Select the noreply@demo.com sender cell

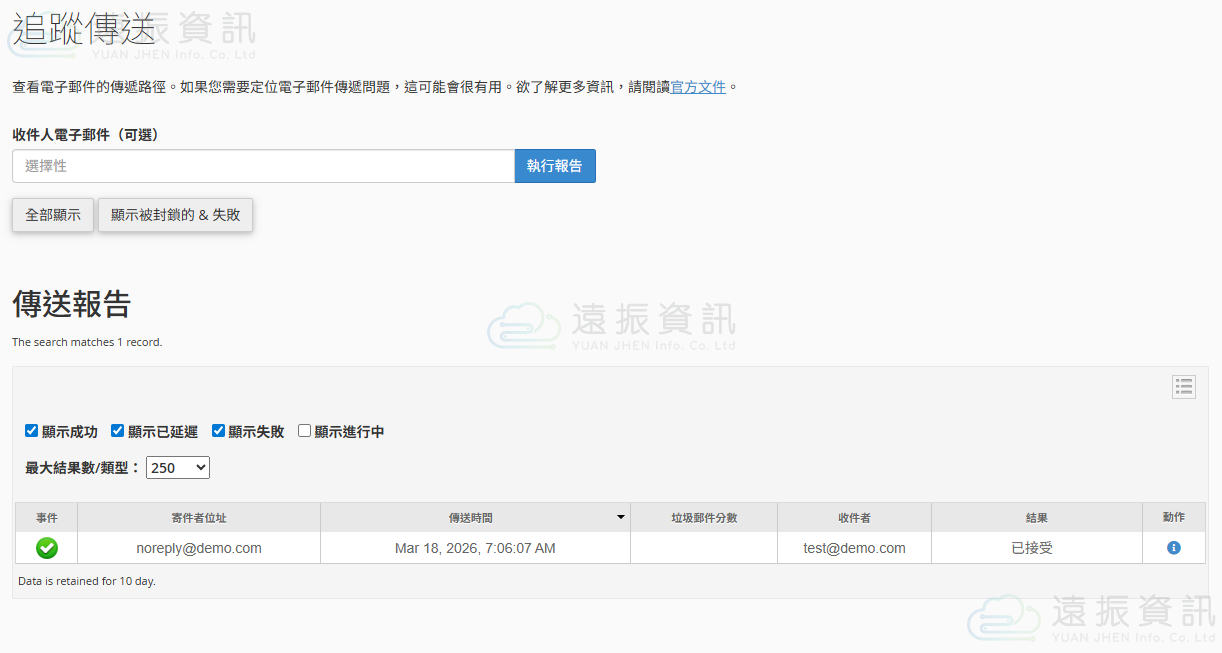coord(199,548)
